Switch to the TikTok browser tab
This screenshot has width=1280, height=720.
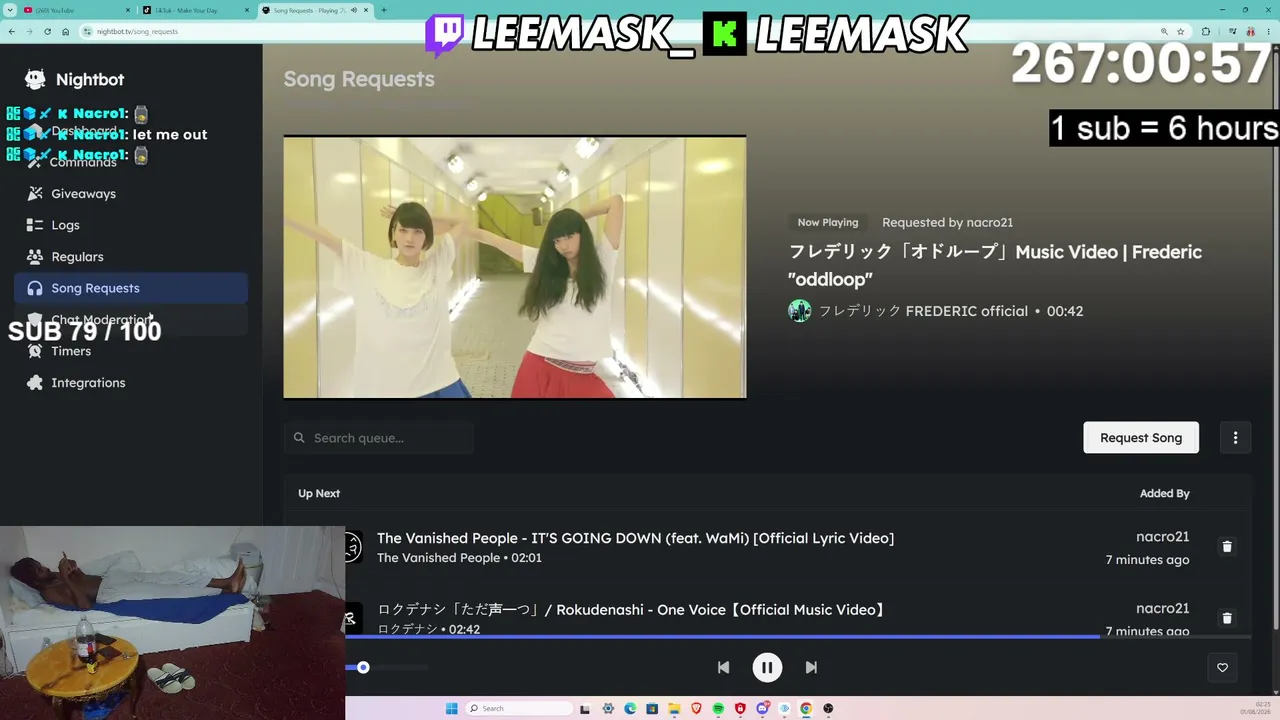click(x=196, y=10)
